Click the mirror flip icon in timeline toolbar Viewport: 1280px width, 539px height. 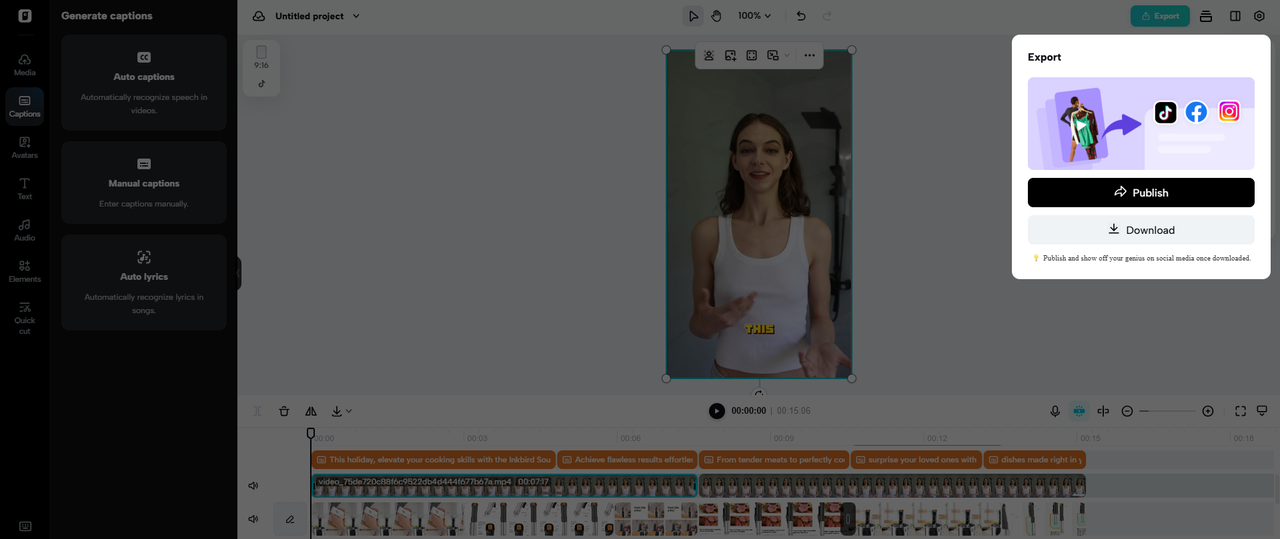[311, 411]
